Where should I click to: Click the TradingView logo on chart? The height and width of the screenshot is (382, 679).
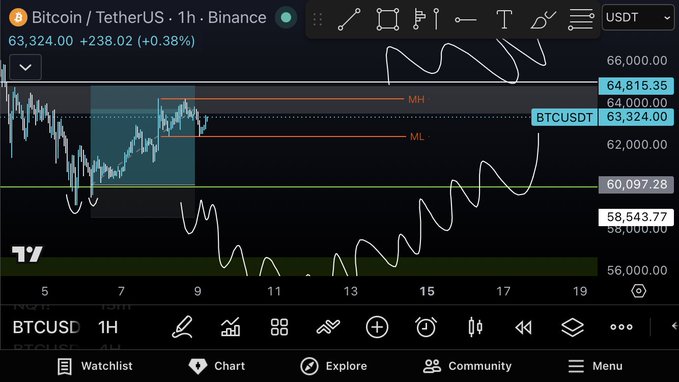(x=27, y=254)
